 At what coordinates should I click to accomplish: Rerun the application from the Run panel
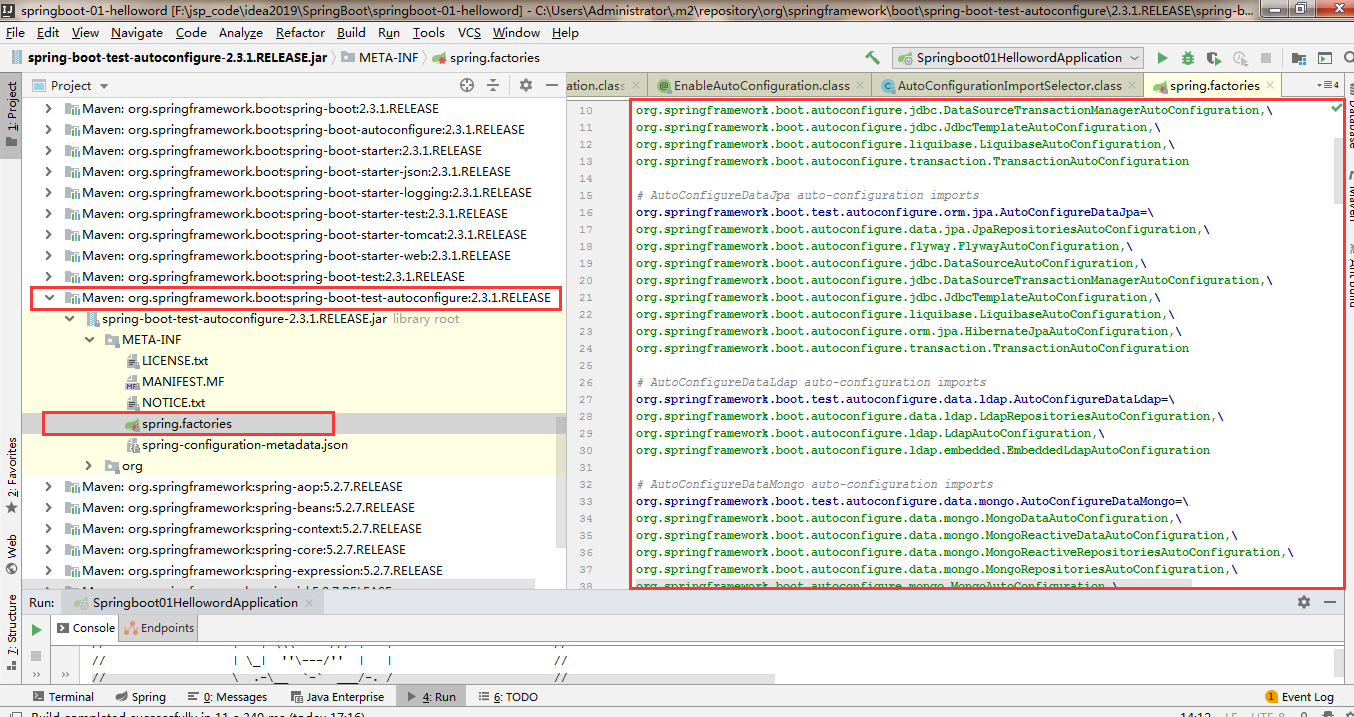pos(36,629)
